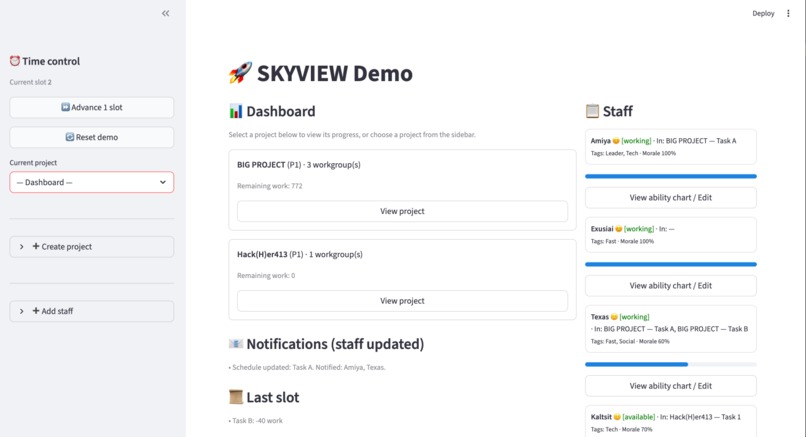Screen dimensions: 806x437
Task: Click the Deploy button
Action: pyautogui.click(x=763, y=13)
